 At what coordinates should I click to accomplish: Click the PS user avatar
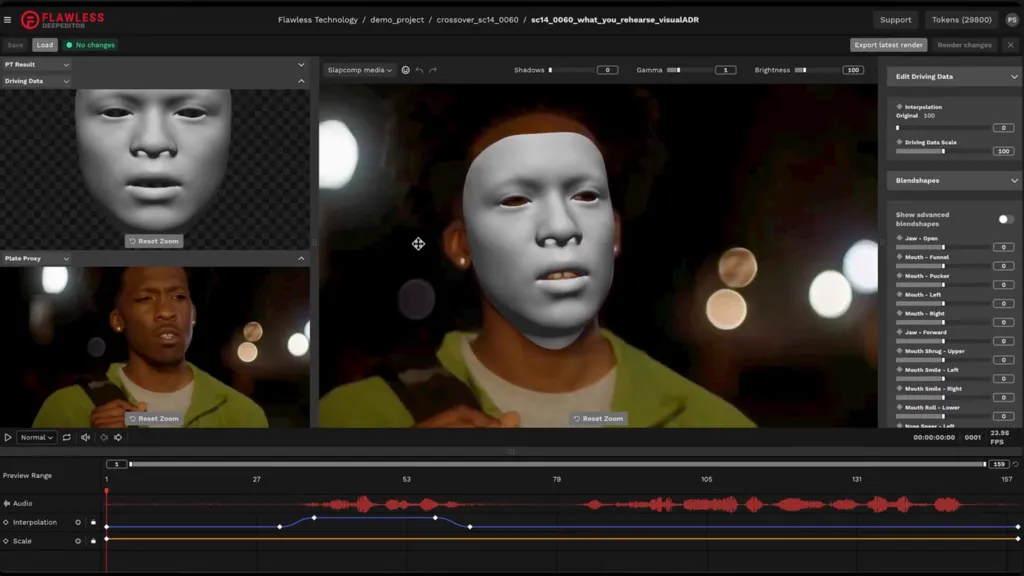(1011, 20)
